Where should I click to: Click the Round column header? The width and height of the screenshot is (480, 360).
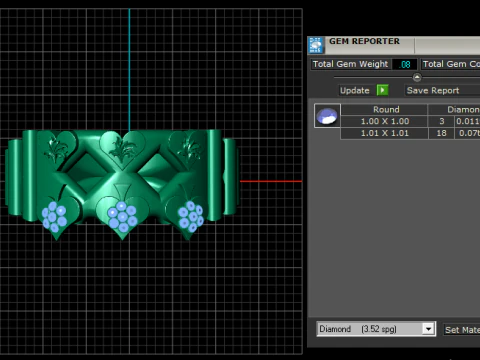pyautogui.click(x=384, y=109)
